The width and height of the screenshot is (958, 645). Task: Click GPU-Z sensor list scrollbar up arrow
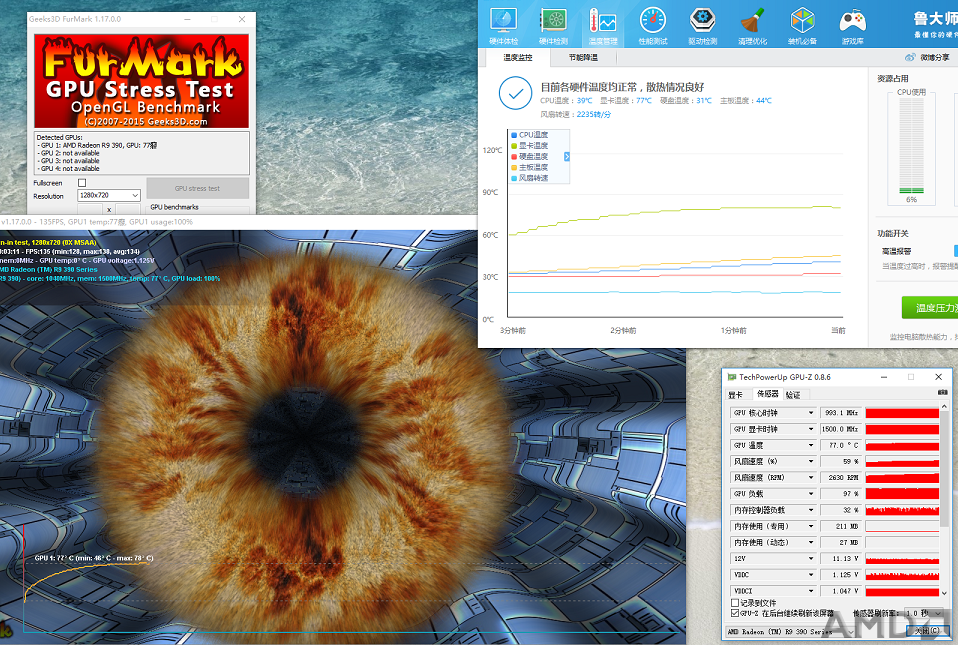pyautogui.click(x=944, y=407)
